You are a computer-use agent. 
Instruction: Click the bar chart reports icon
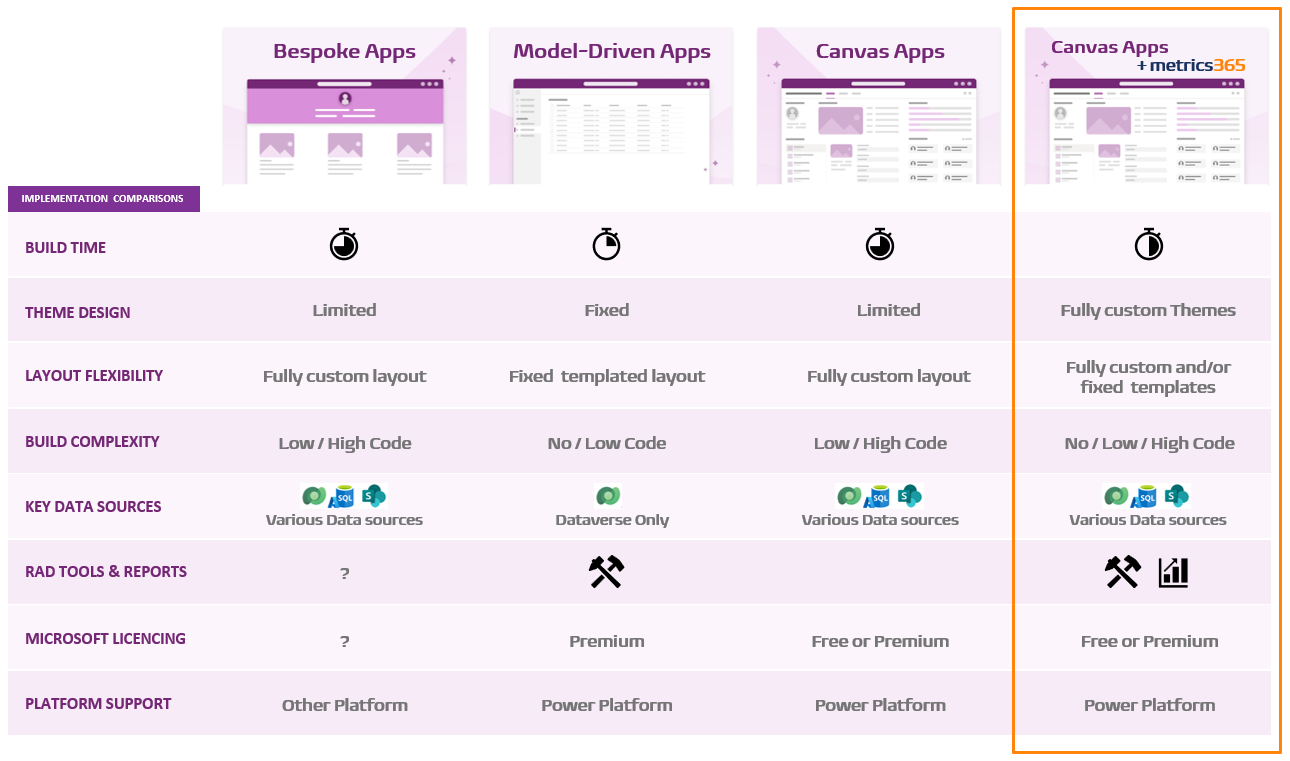pyautogui.click(x=1174, y=572)
